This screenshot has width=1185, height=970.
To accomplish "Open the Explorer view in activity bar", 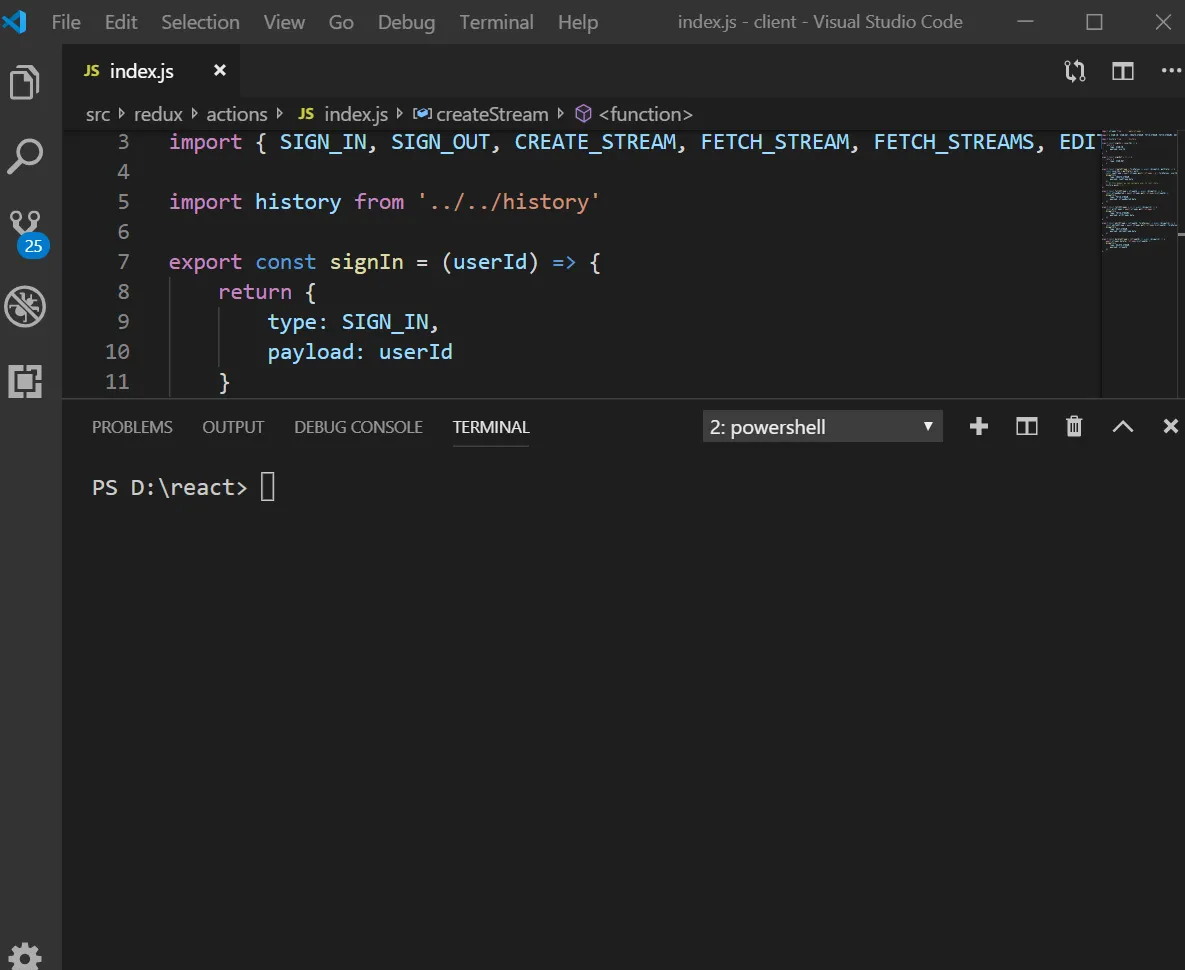I will pos(25,82).
